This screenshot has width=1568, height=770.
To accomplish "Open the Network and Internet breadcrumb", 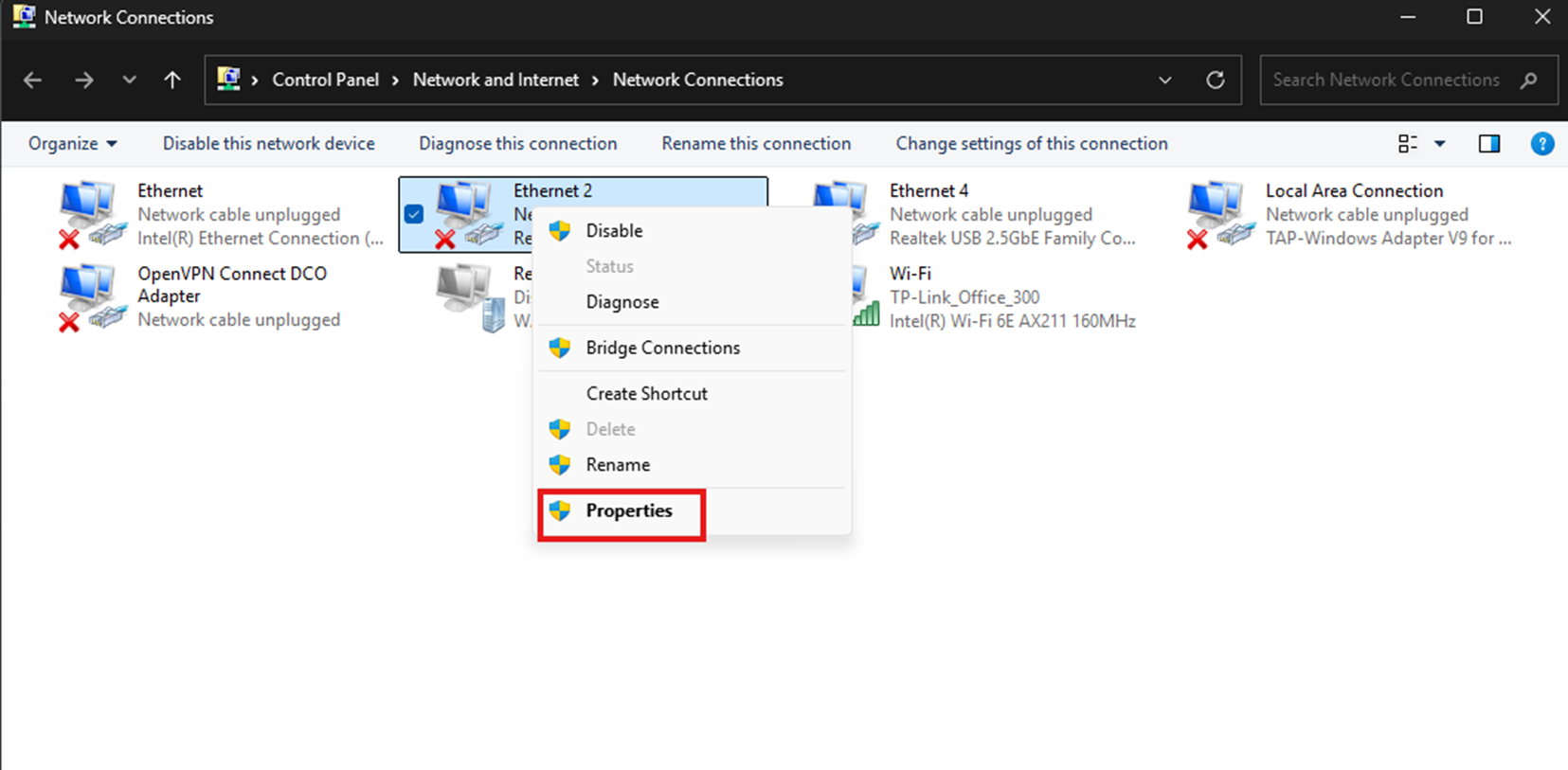I will pos(496,80).
